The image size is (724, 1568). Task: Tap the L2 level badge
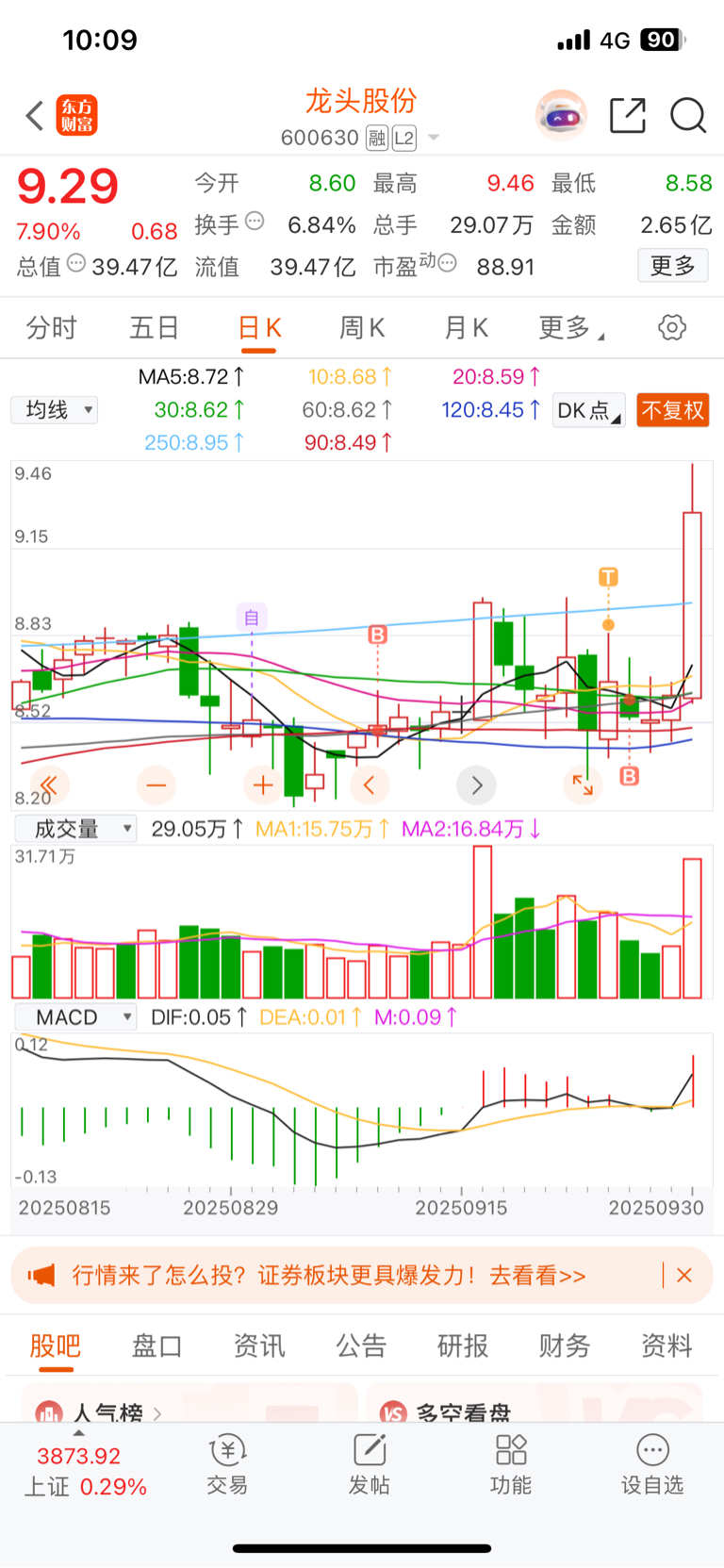403,139
